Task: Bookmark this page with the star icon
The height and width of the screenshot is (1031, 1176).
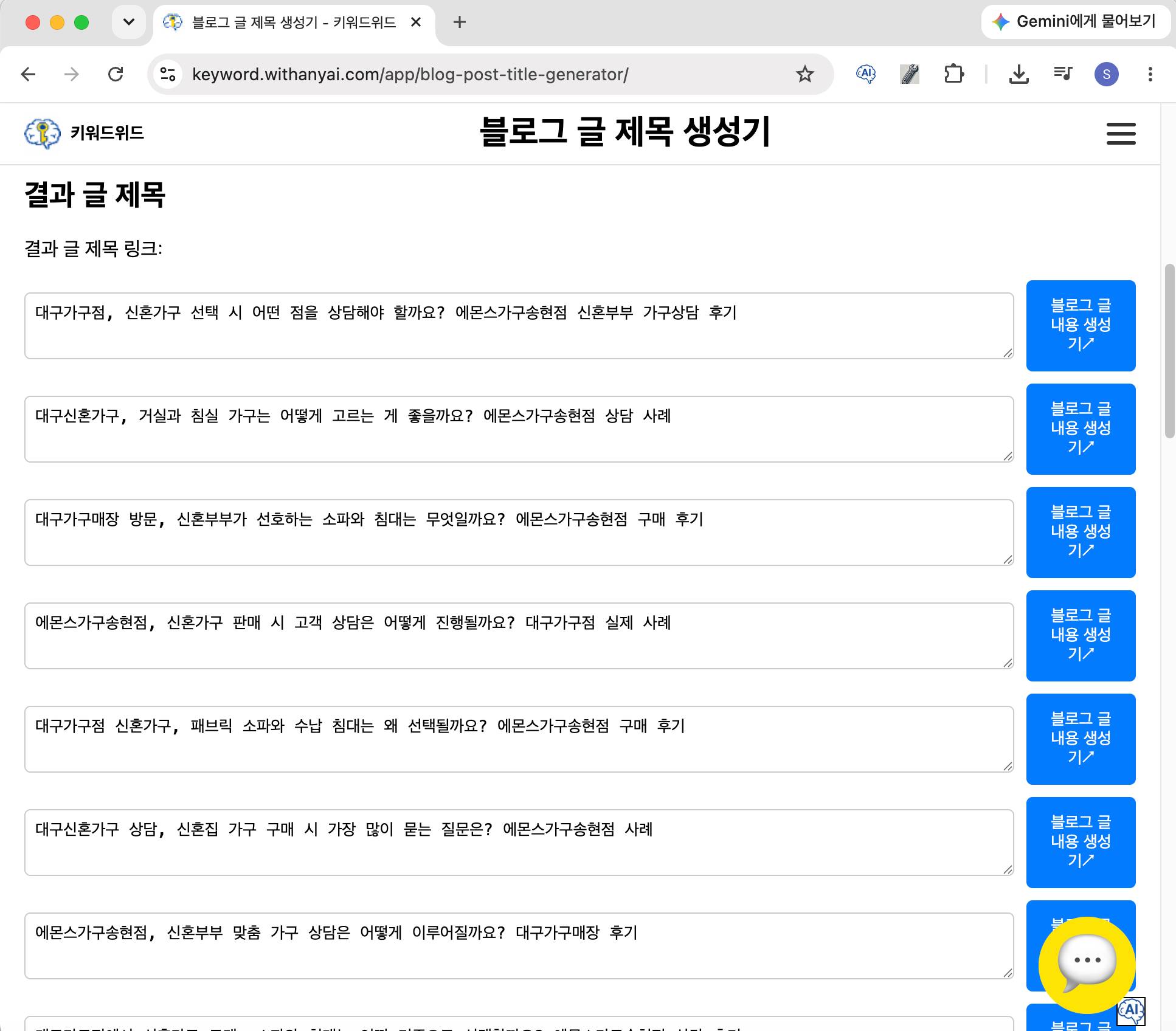Action: point(804,74)
